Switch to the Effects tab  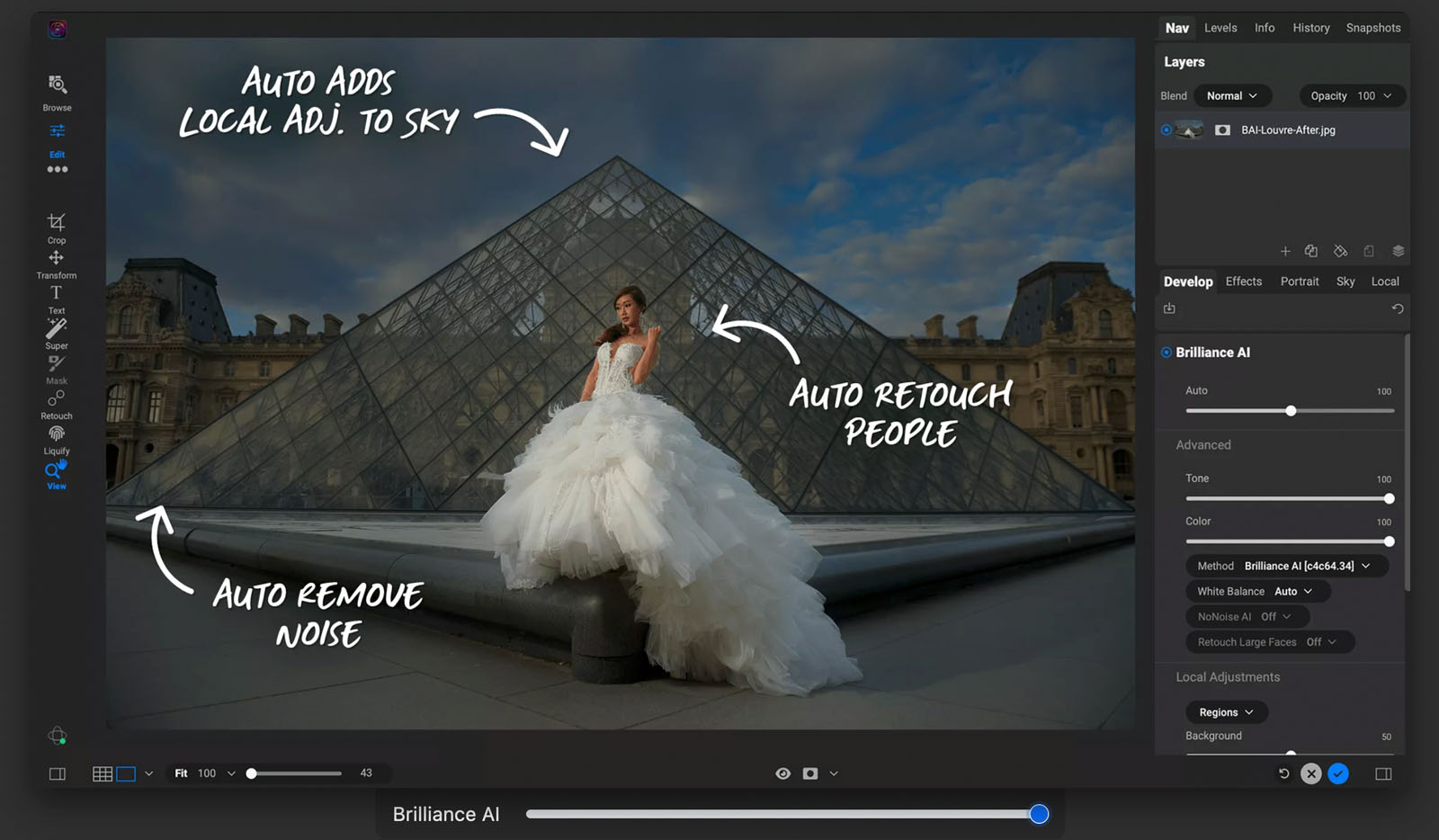point(1243,281)
